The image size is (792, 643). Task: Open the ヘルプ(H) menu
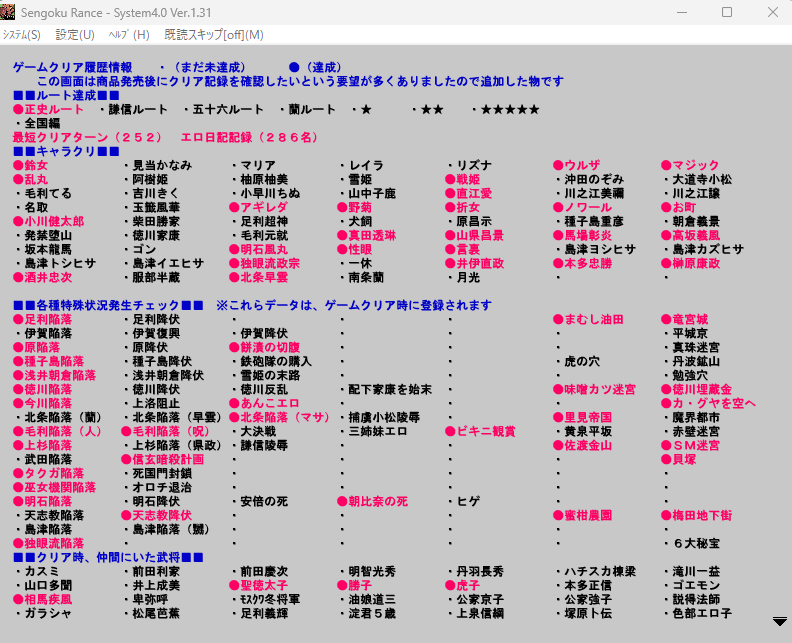tap(129, 35)
